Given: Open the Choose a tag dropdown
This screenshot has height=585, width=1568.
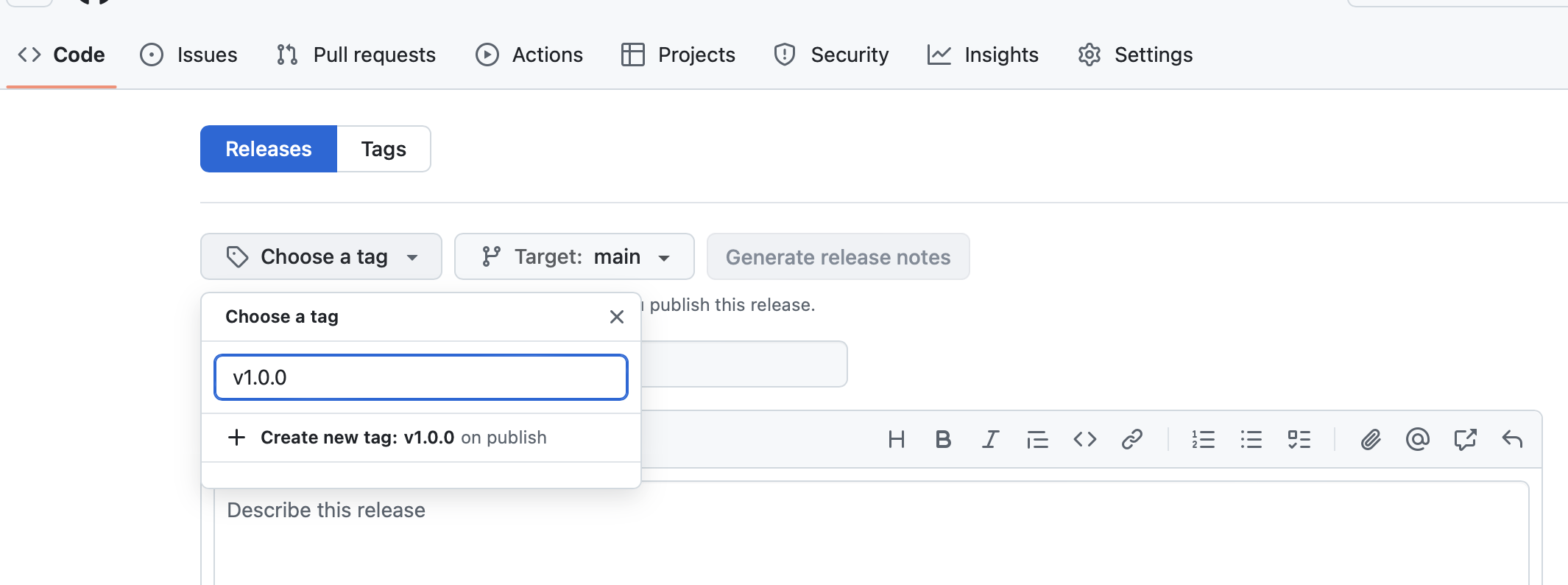Looking at the screenshot, I should point(321,256).
